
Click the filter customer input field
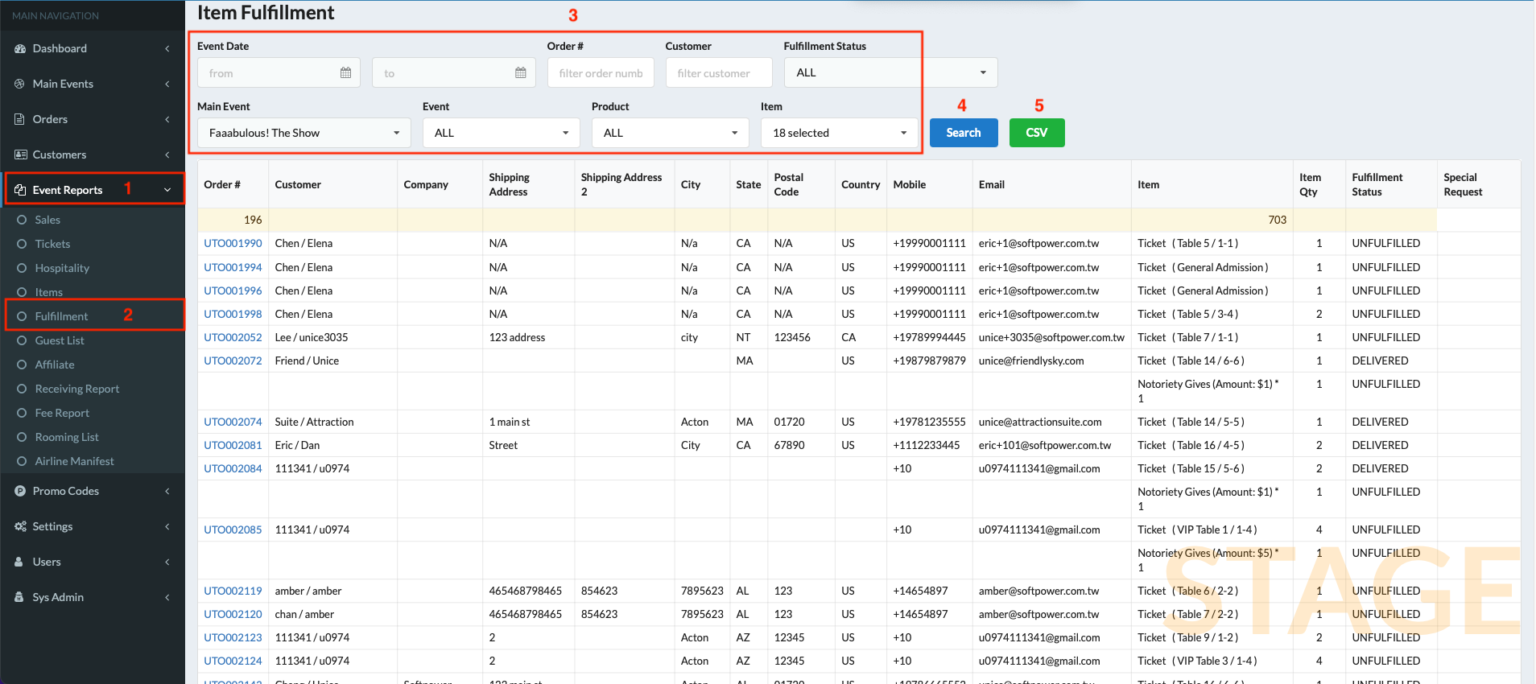[x=718, y=71]
